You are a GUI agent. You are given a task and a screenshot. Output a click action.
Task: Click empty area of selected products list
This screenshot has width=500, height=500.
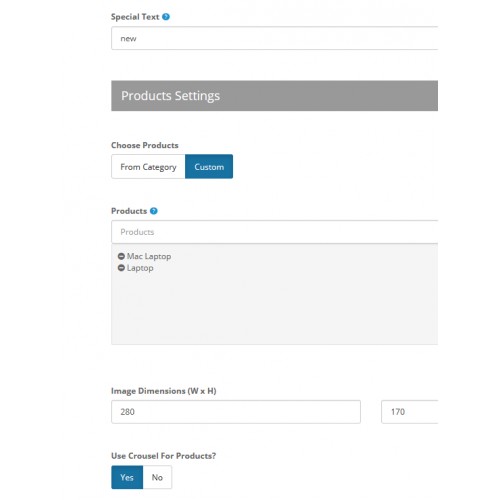point(274,308)
